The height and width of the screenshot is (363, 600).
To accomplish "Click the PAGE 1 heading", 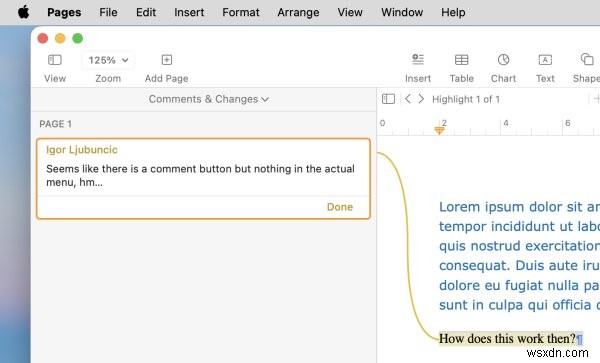I will click(55, 124).
